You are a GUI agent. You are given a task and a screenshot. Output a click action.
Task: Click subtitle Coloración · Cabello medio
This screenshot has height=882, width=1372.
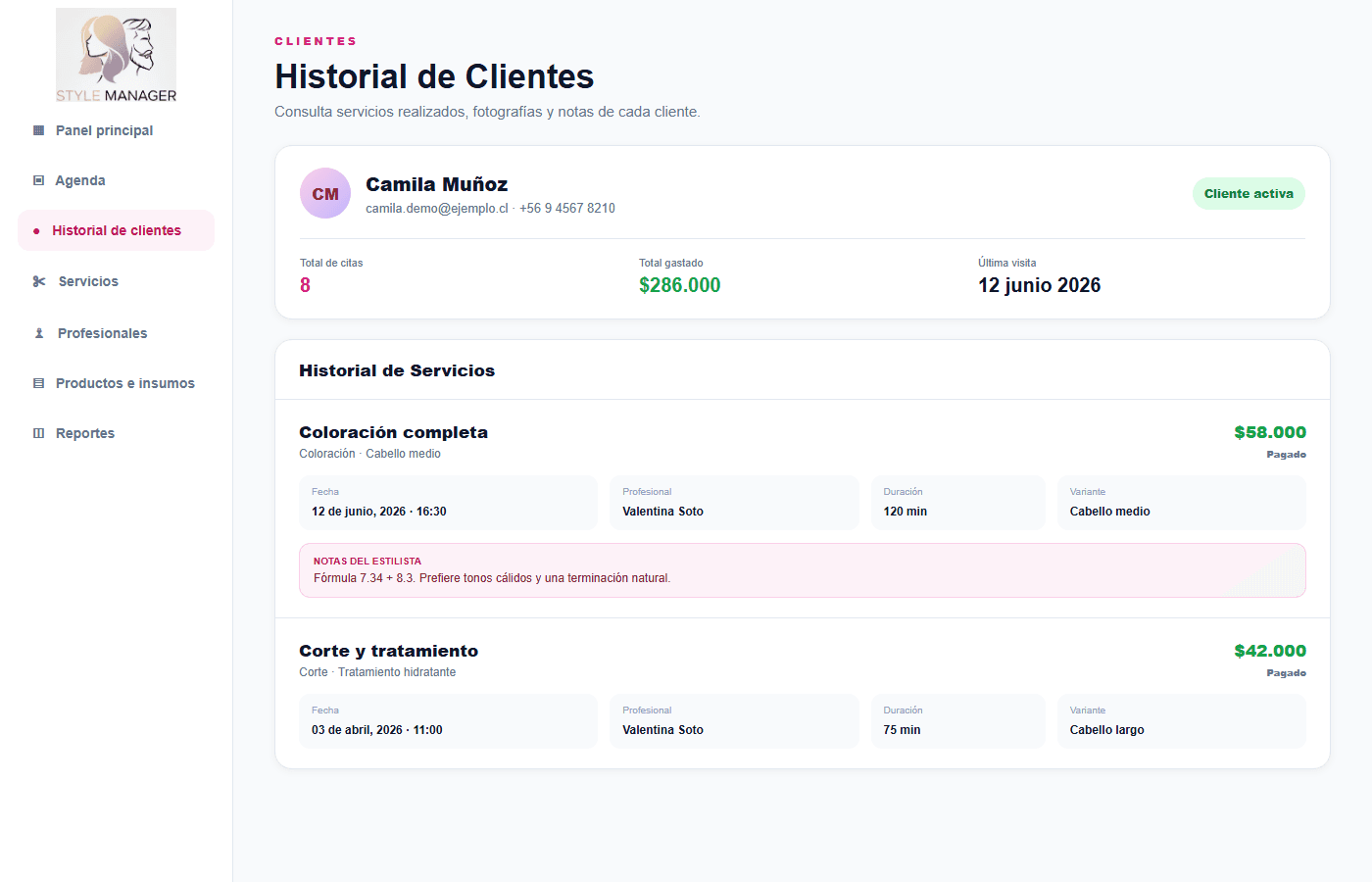click(370, 454)
